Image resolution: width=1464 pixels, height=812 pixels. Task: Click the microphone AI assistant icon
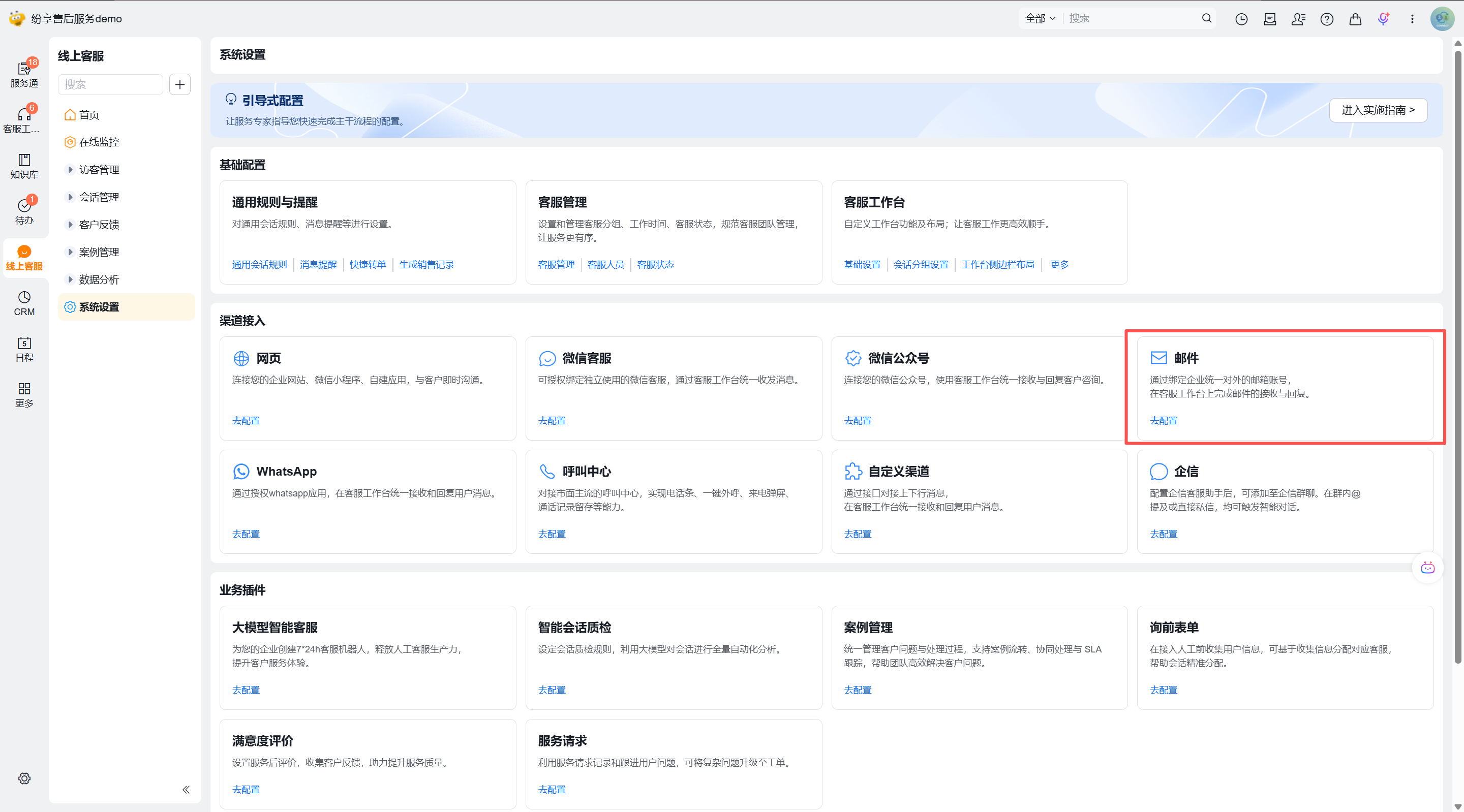[1383, 19]
